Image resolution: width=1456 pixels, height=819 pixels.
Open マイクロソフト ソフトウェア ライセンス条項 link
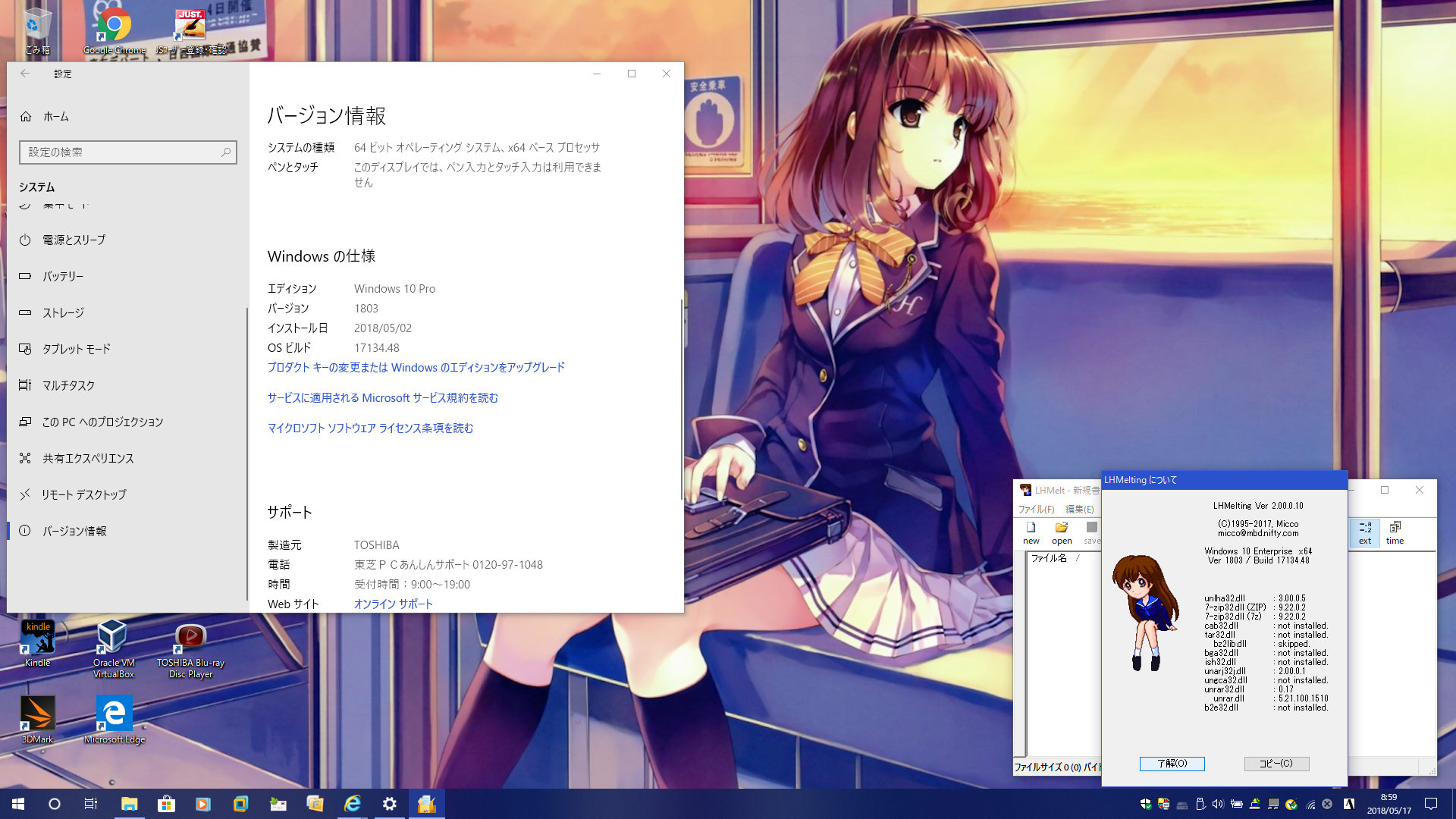click(x=370, y=428)
